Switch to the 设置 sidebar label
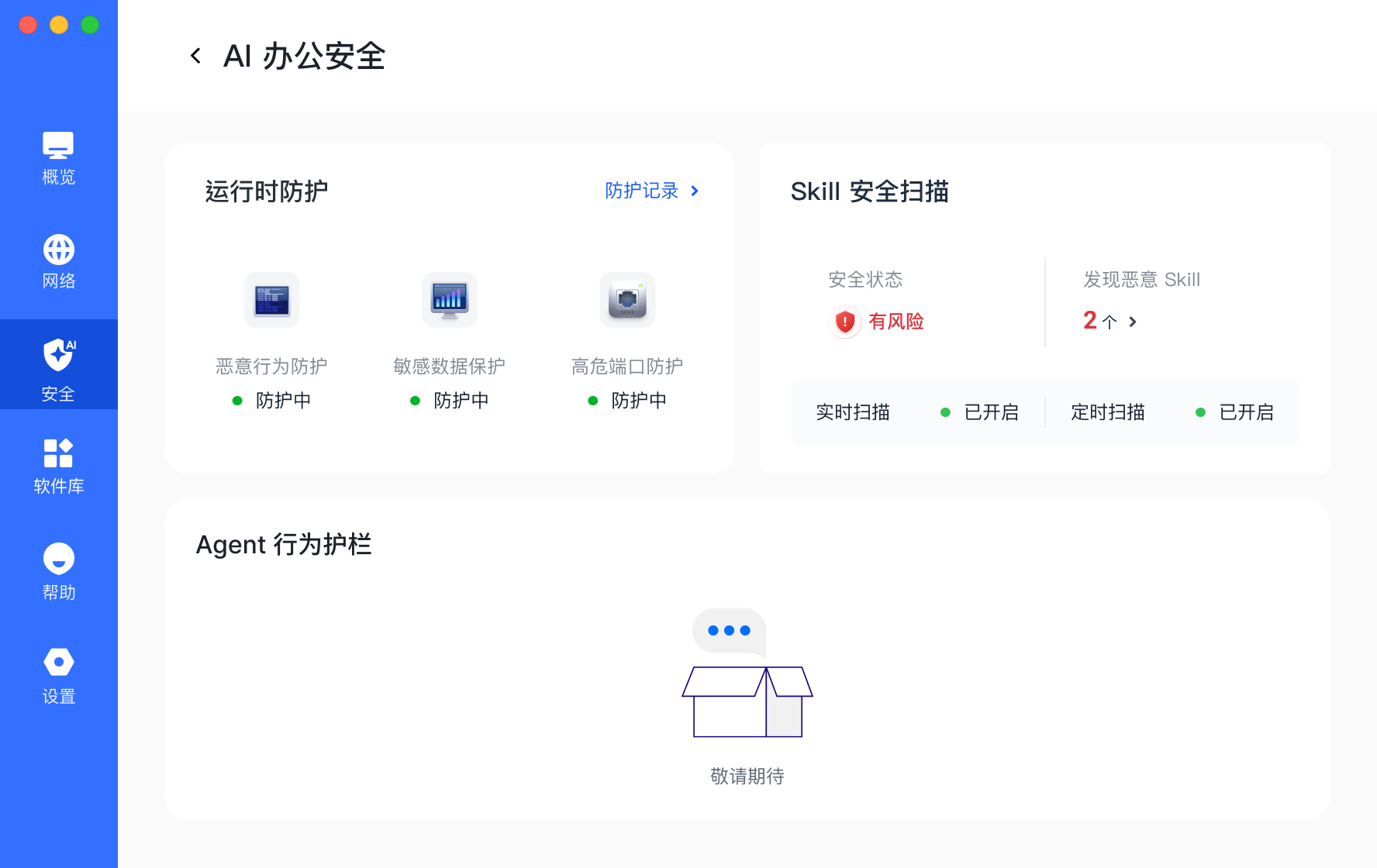Image resolution: width=1377 pixels, height=868 pixels. (x=59, y=696)
